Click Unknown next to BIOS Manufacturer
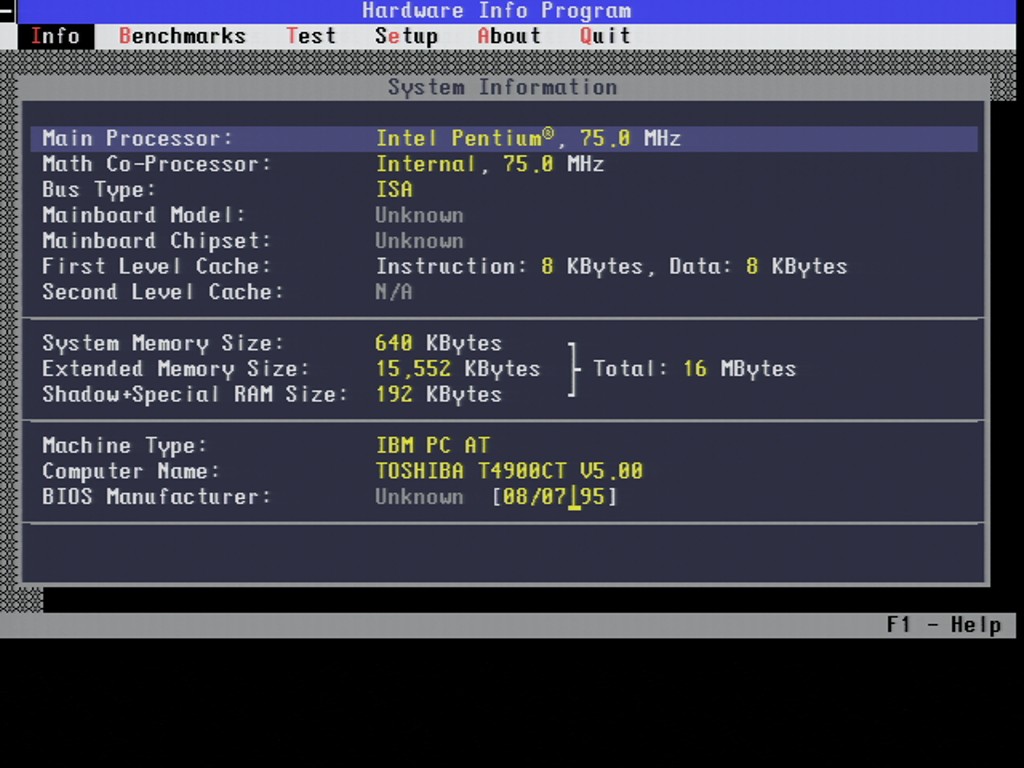The height and width of the screenshot is (768, 1024). pos(419,497)
